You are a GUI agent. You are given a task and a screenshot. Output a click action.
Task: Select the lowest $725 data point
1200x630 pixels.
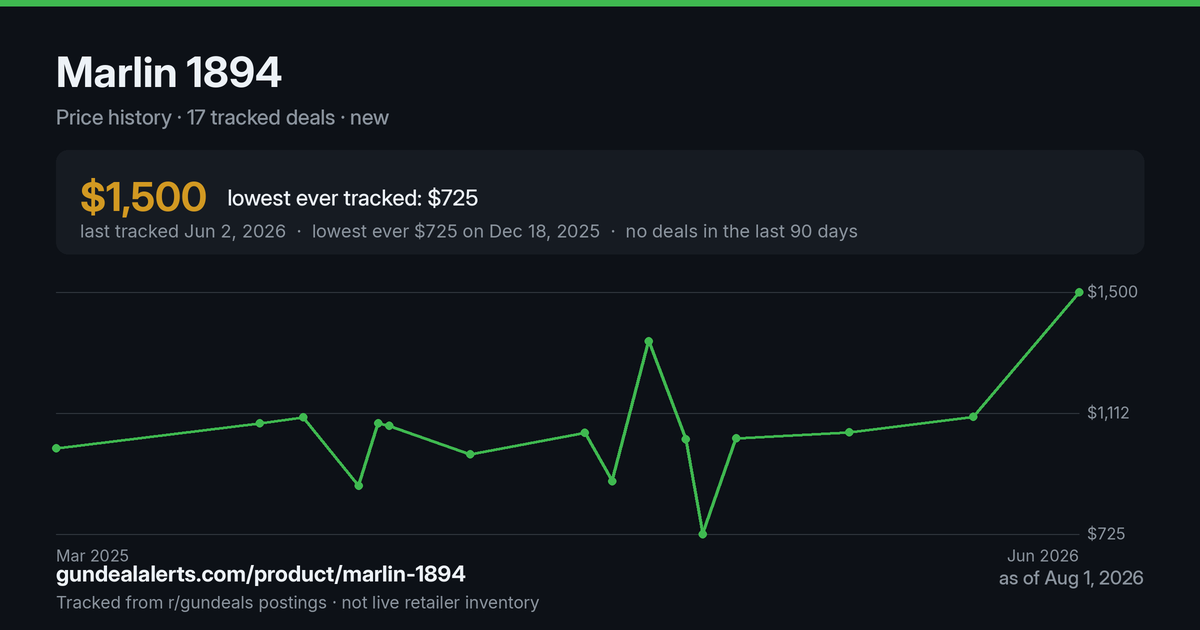(x=703, y=534)
